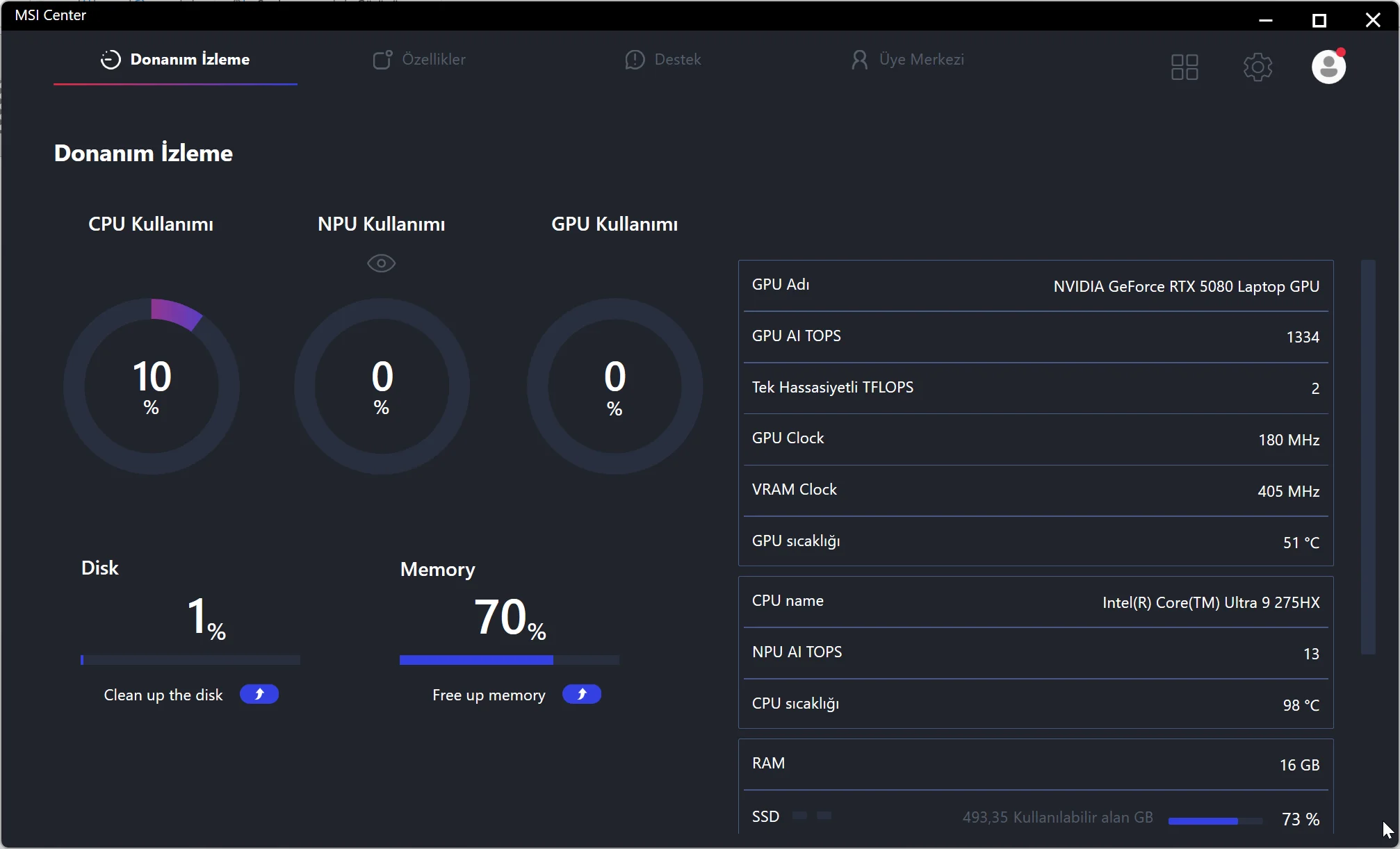Select the GPU AI TOPS label
The width and height of the screenshot is (1400, 849).
pos(797,336)
